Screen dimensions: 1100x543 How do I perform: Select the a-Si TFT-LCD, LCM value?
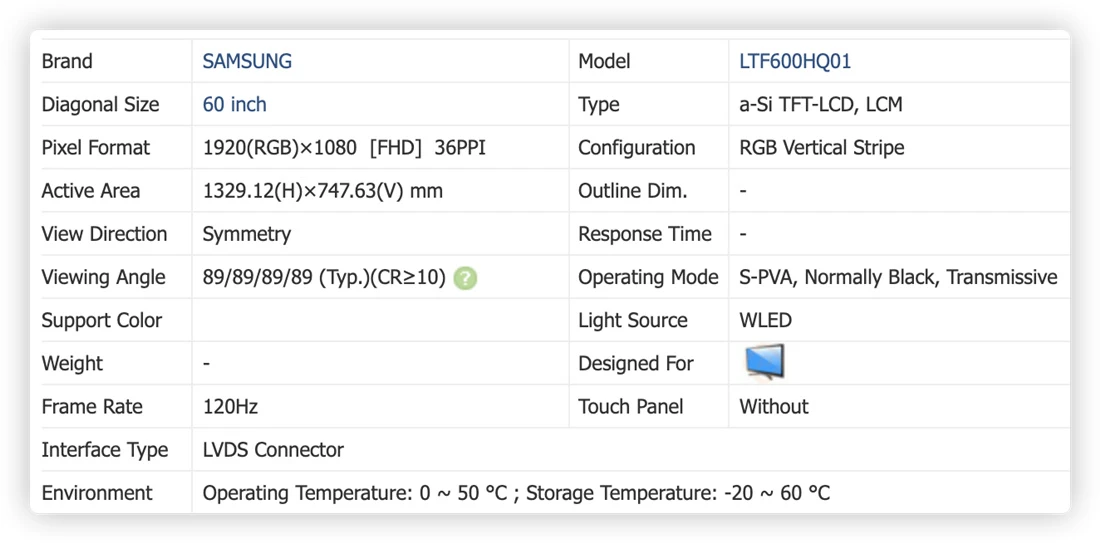pyautogui.click(x=821, y=105)
